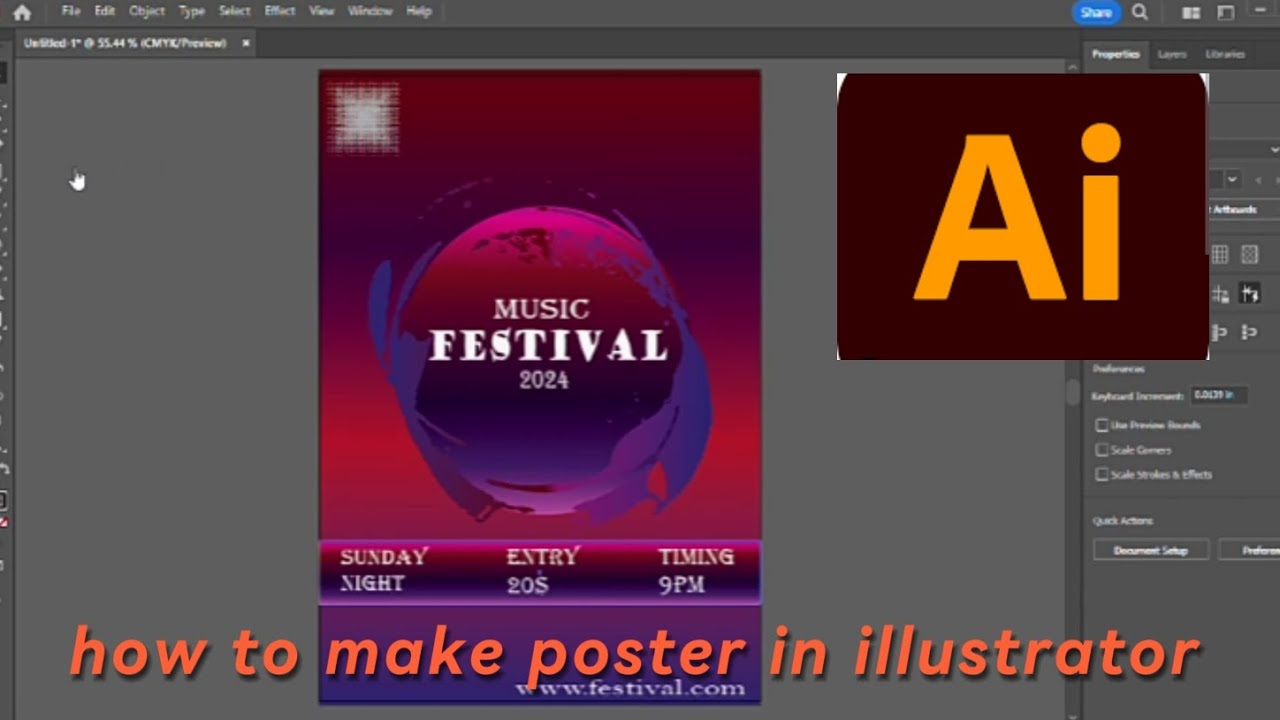Switch to the Layers tab
Screen dimensions: 1280x720
(x=1172, y=54)
